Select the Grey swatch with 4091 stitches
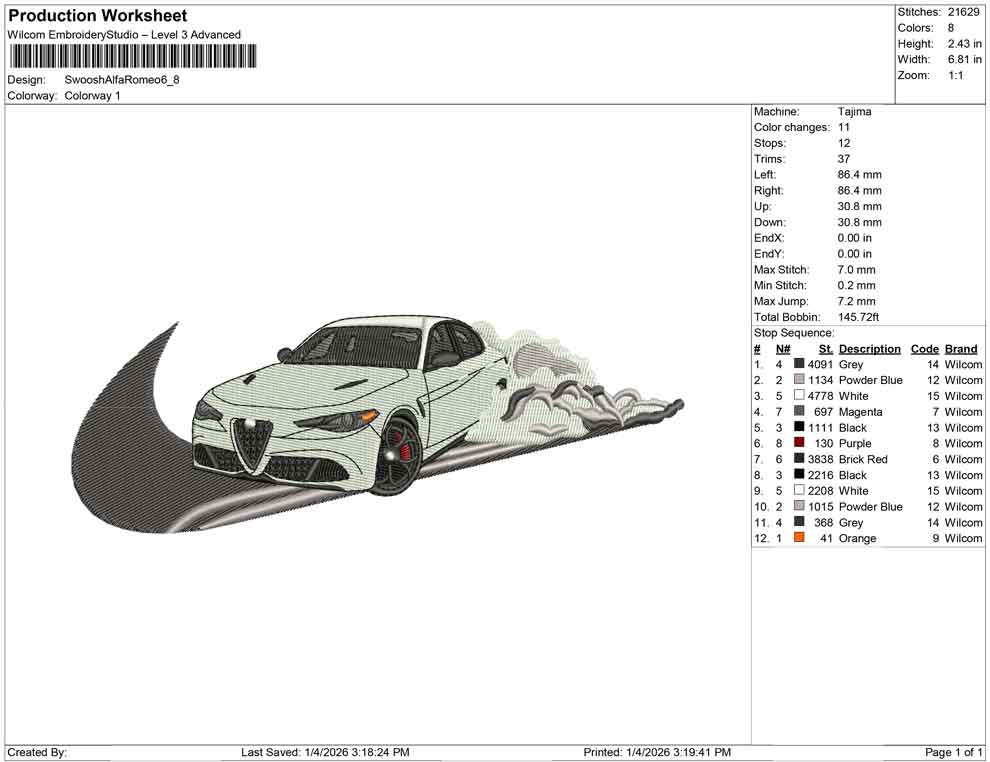 (x=799, y=365)
